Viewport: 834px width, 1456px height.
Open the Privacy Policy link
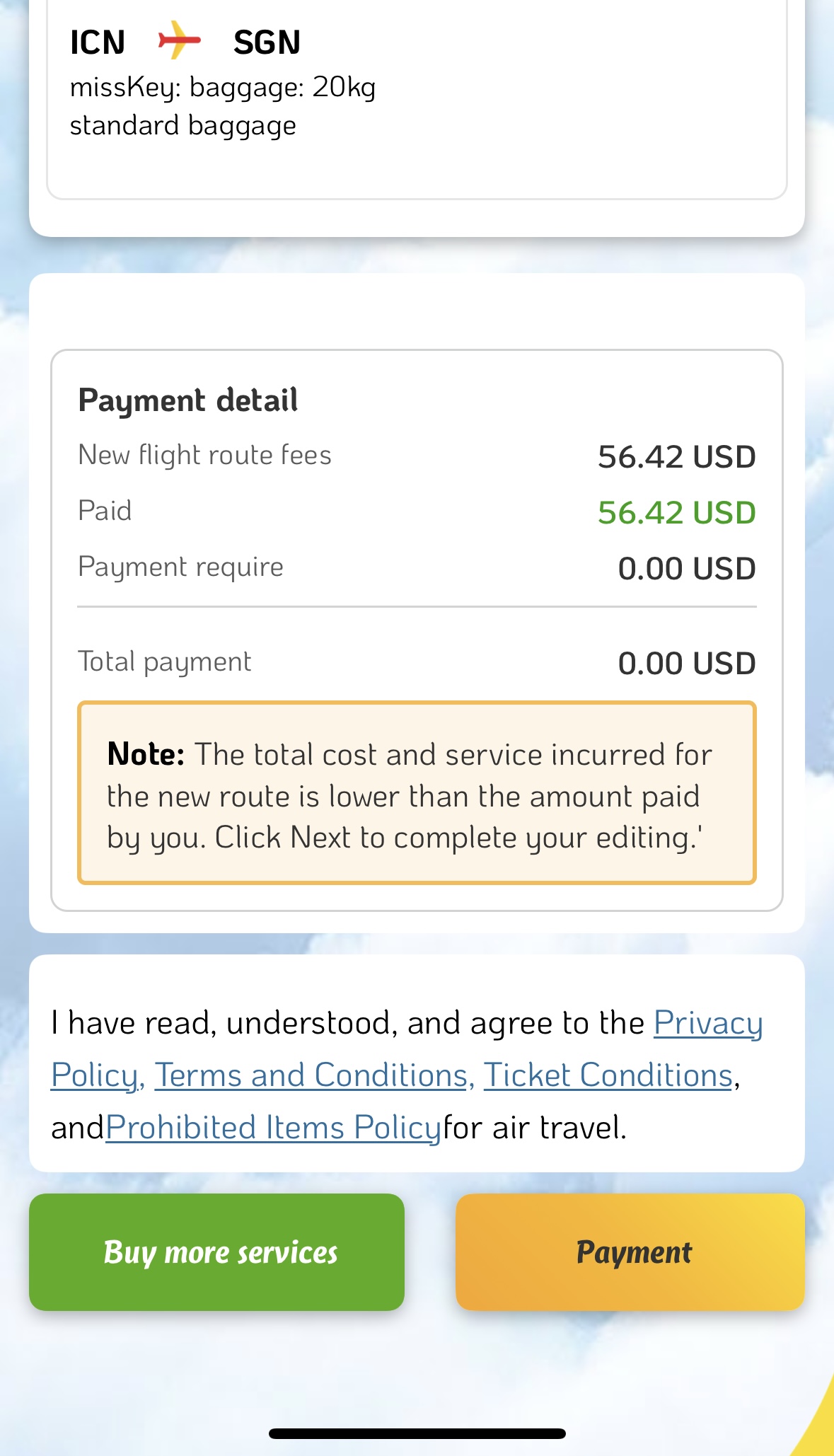pyautogui.click(x=707, y=1023)
